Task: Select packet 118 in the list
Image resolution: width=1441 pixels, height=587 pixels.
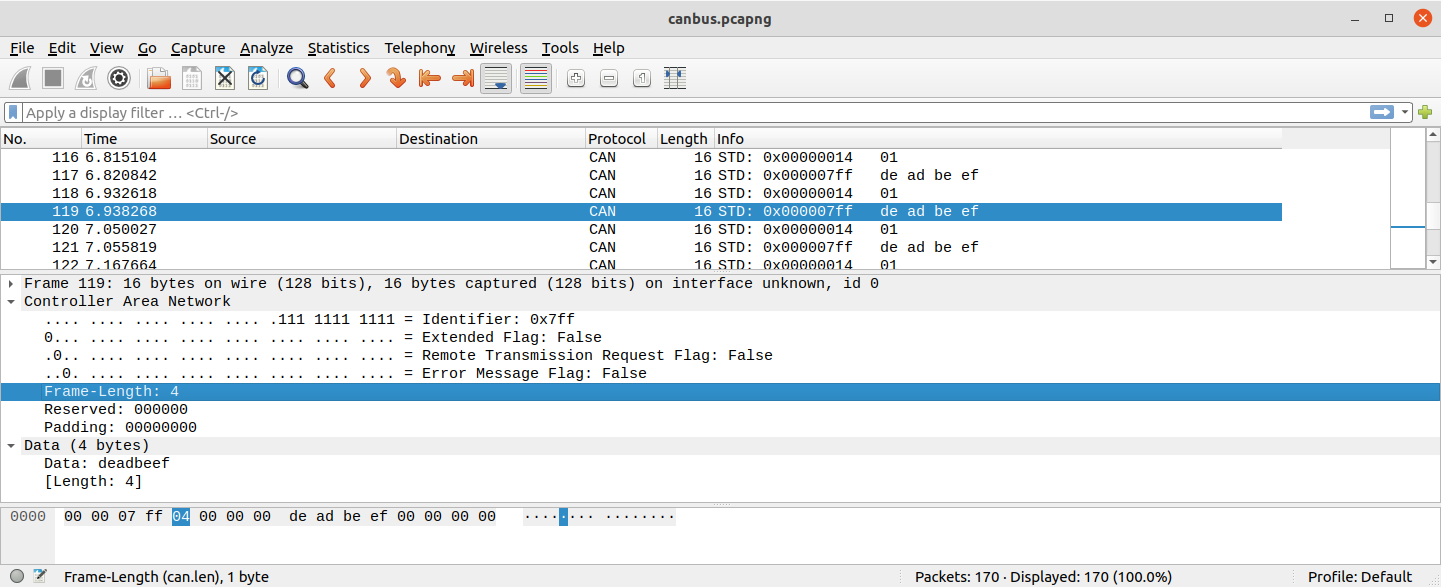Action: click(641, 193)
